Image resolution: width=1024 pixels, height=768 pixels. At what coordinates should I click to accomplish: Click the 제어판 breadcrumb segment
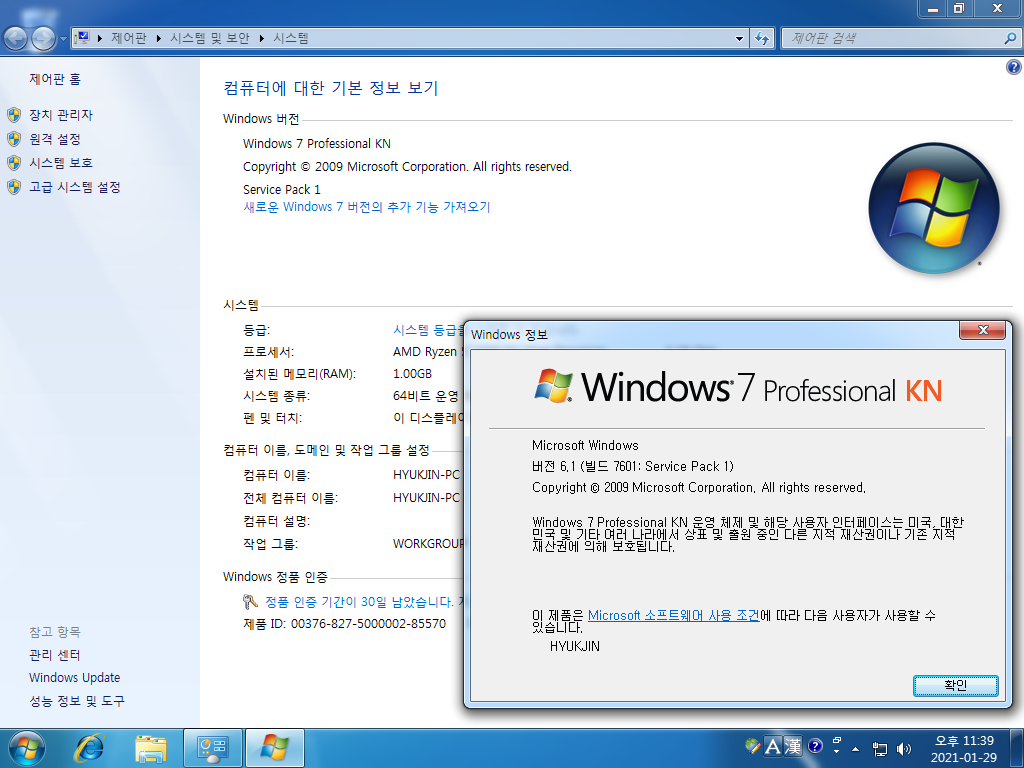coord(129,39)
